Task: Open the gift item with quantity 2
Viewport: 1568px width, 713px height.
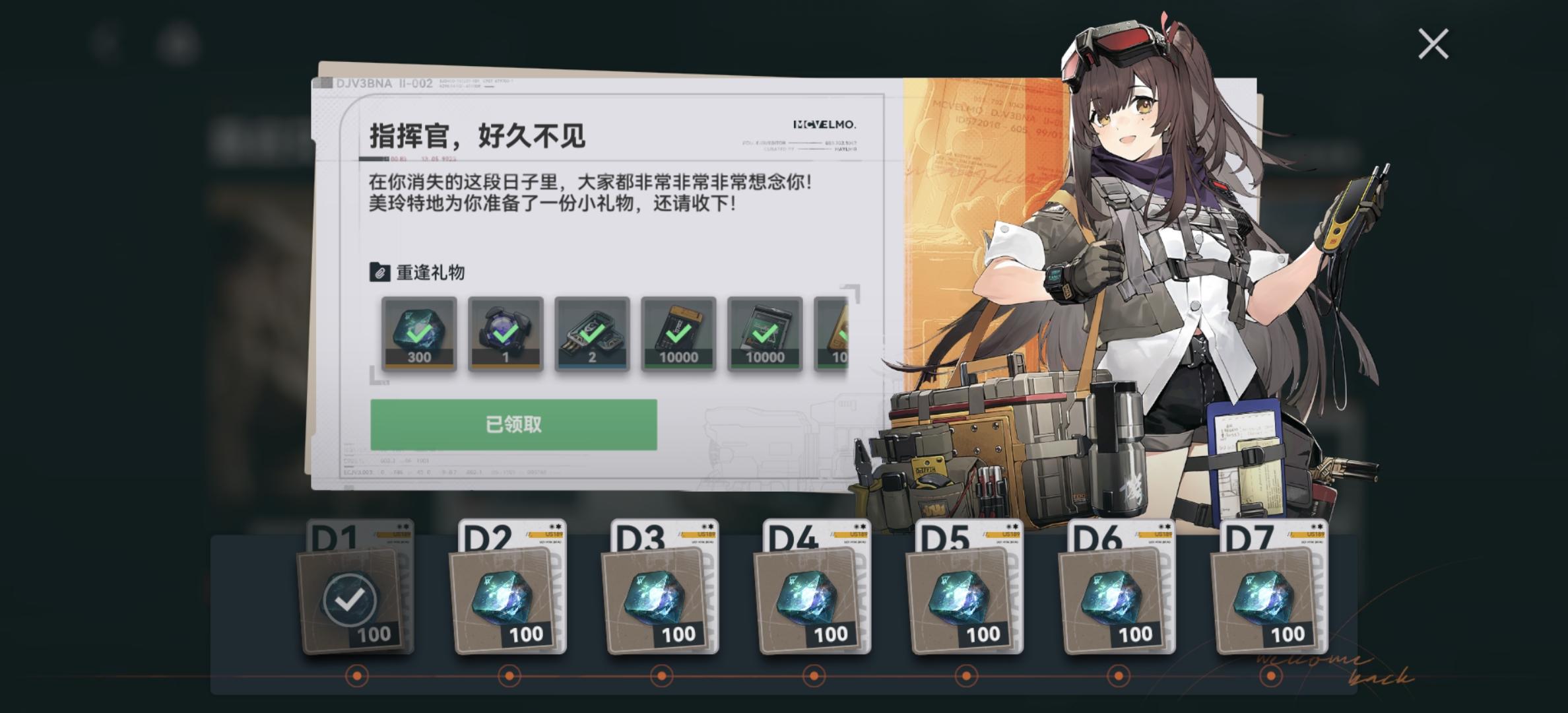Action: 592,333
